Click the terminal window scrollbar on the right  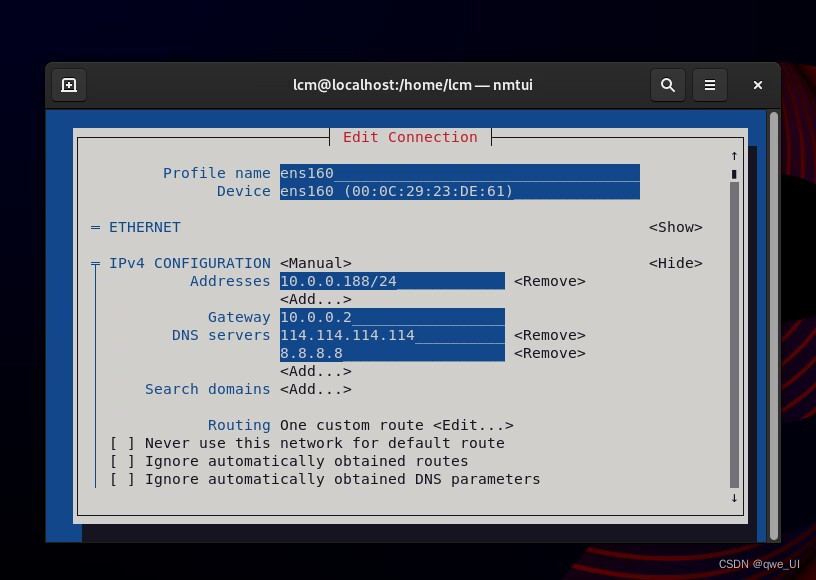click(x=774, y=325)
